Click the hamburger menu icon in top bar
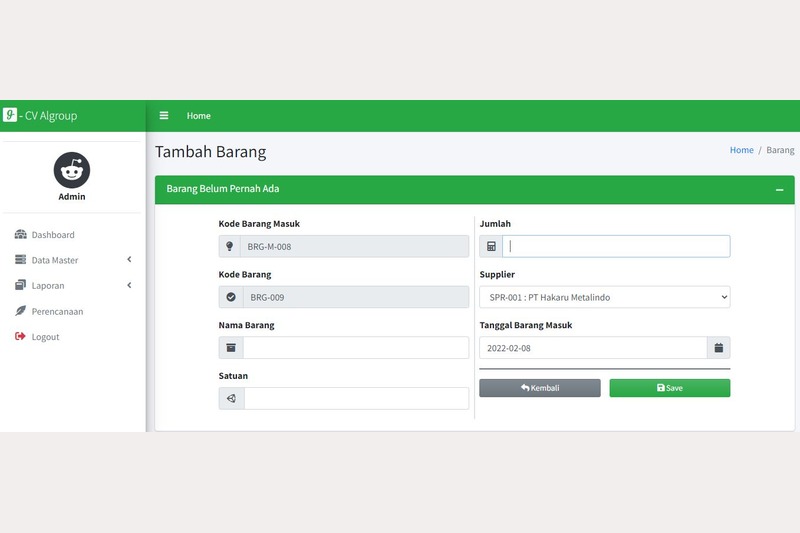 coord(164,116)
